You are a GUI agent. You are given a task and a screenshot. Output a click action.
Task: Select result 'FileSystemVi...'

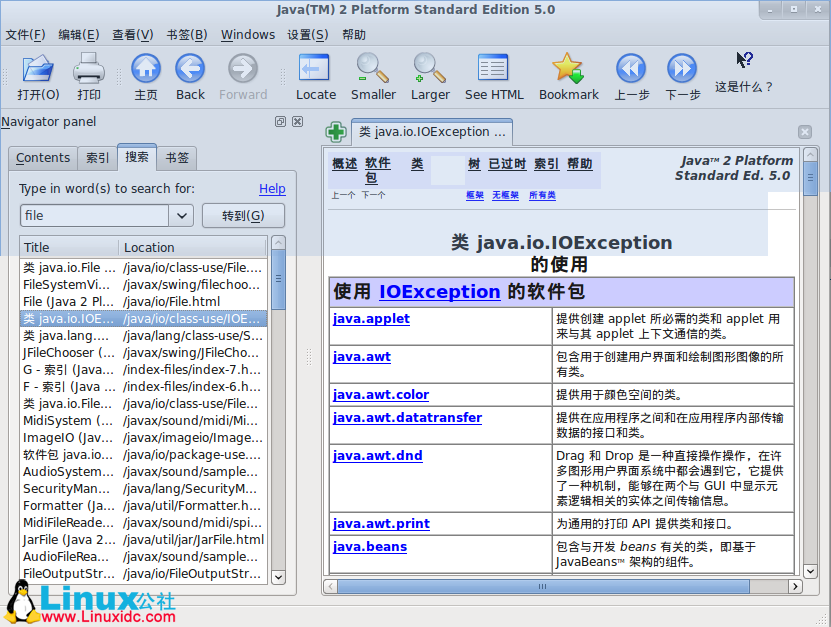[143, 285]
